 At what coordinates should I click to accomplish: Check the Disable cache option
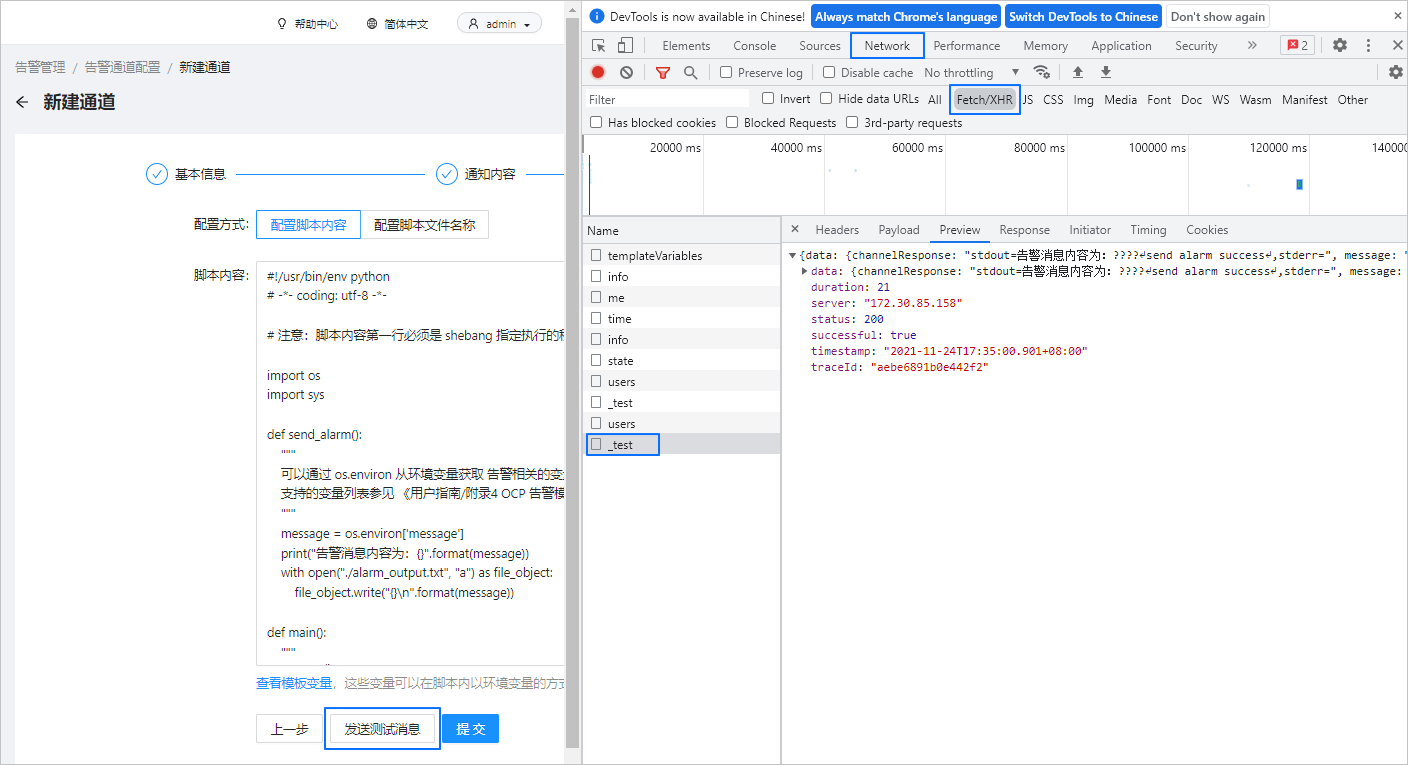pyautogui.click(x=829, y=72)
